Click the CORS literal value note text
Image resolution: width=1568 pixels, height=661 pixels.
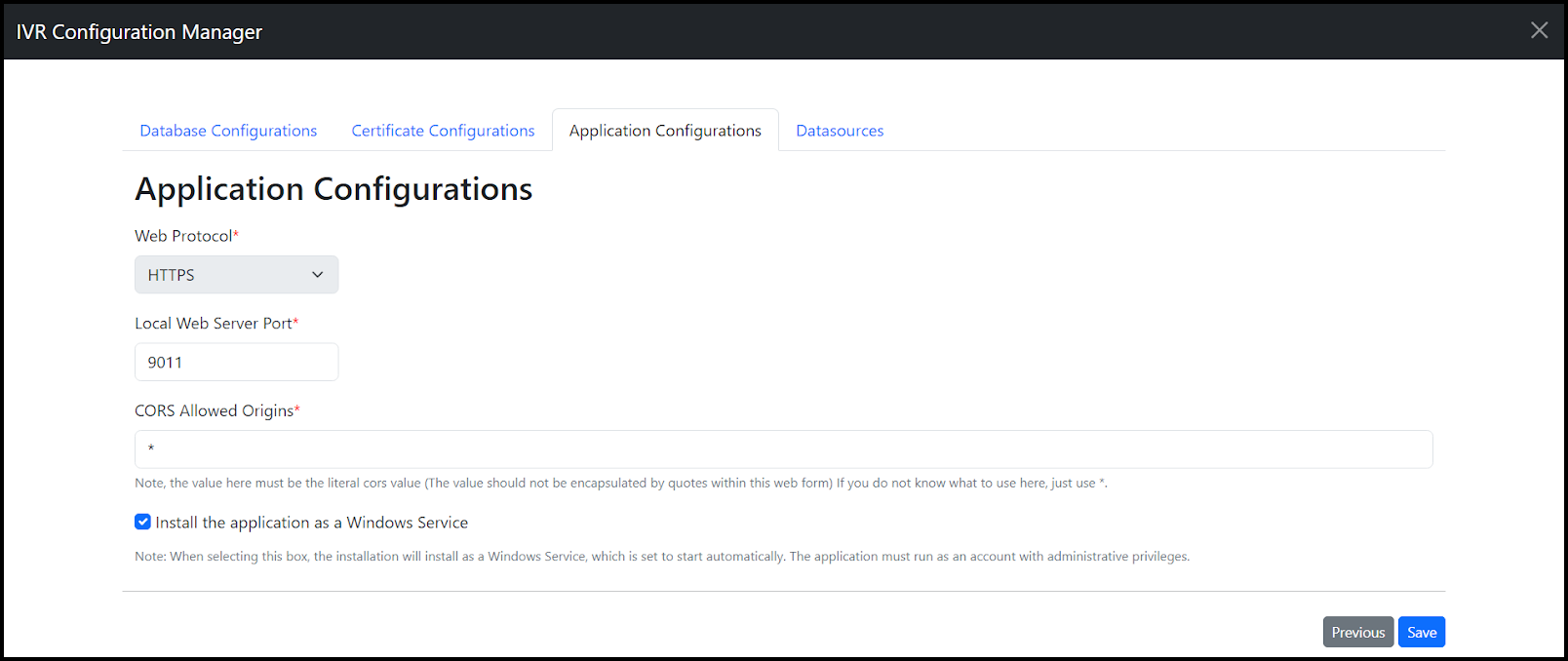(620, 484)
